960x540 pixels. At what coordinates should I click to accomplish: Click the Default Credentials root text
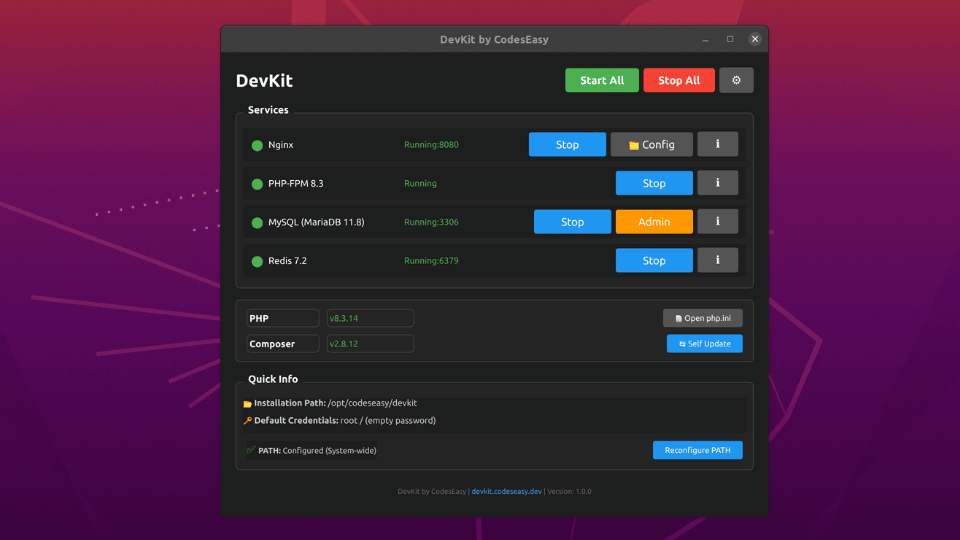345,421
